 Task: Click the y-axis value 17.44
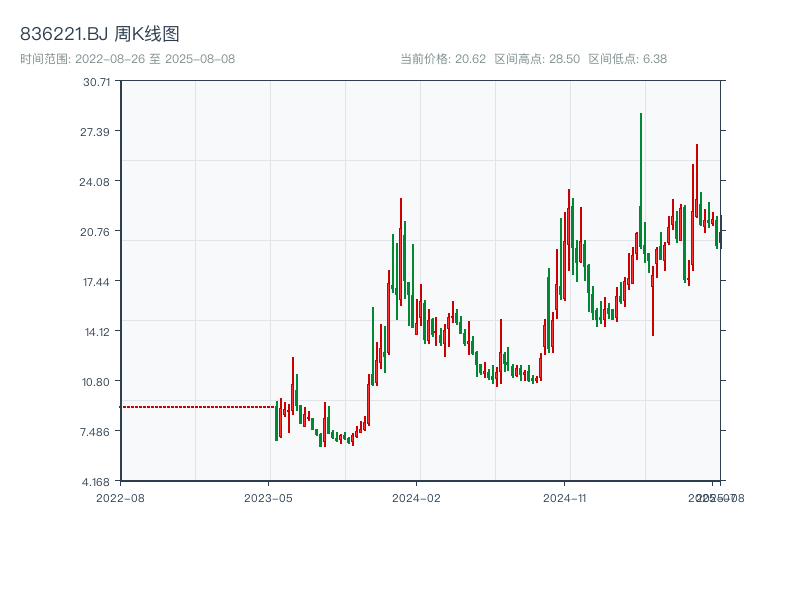coord(96,282)
